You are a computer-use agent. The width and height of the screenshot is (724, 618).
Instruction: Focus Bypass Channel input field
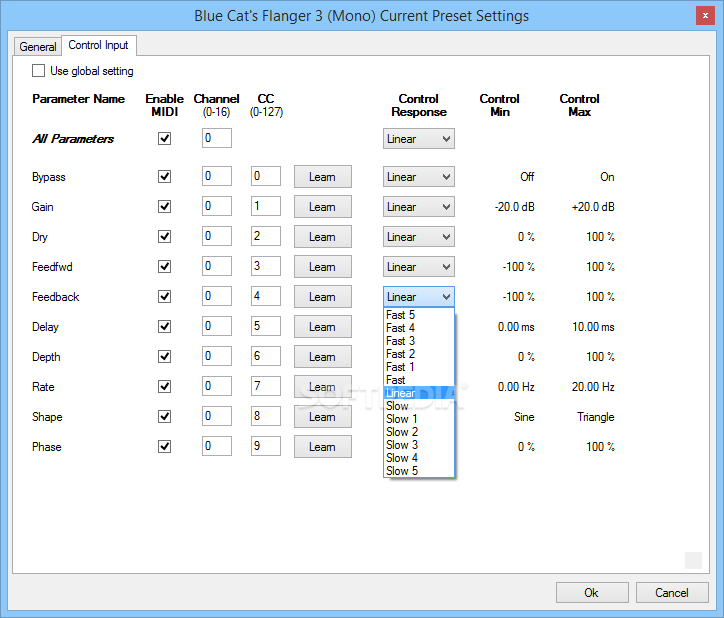pyautogui.click(x=217, y=176)
